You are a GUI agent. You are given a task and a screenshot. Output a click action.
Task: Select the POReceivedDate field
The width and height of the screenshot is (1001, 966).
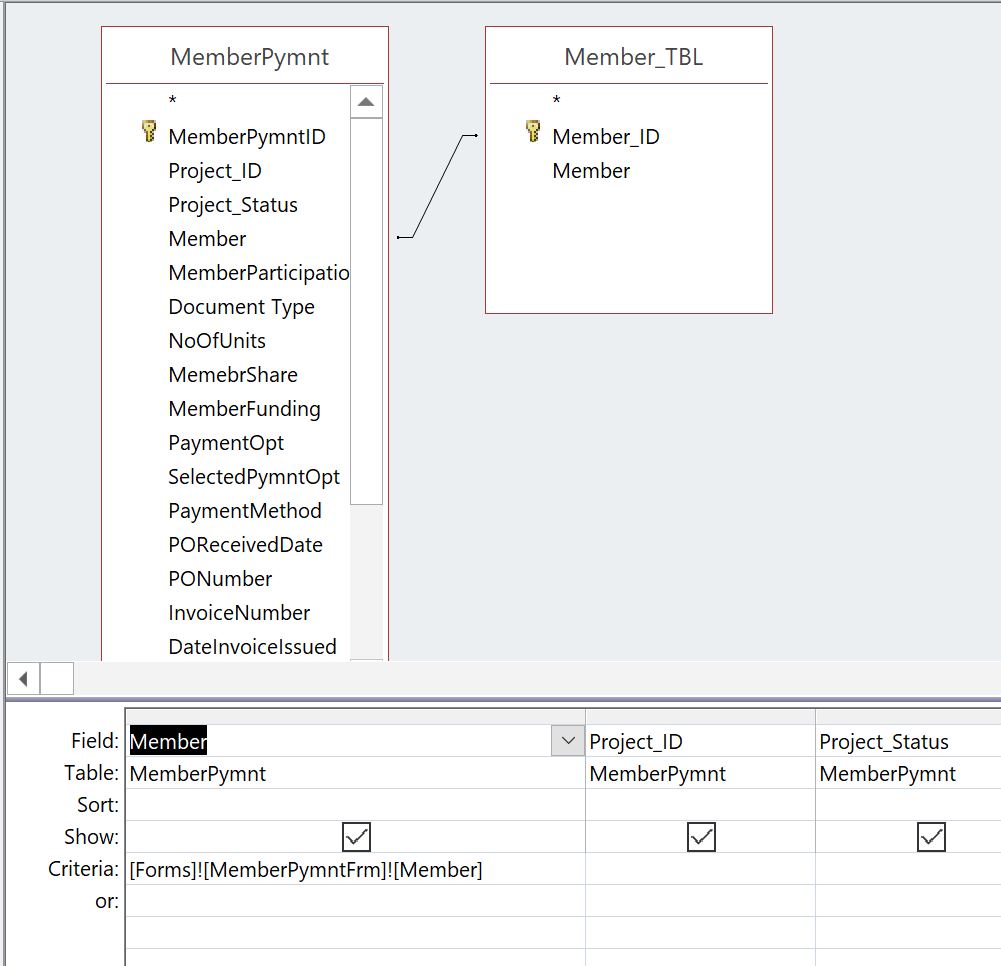246,545
